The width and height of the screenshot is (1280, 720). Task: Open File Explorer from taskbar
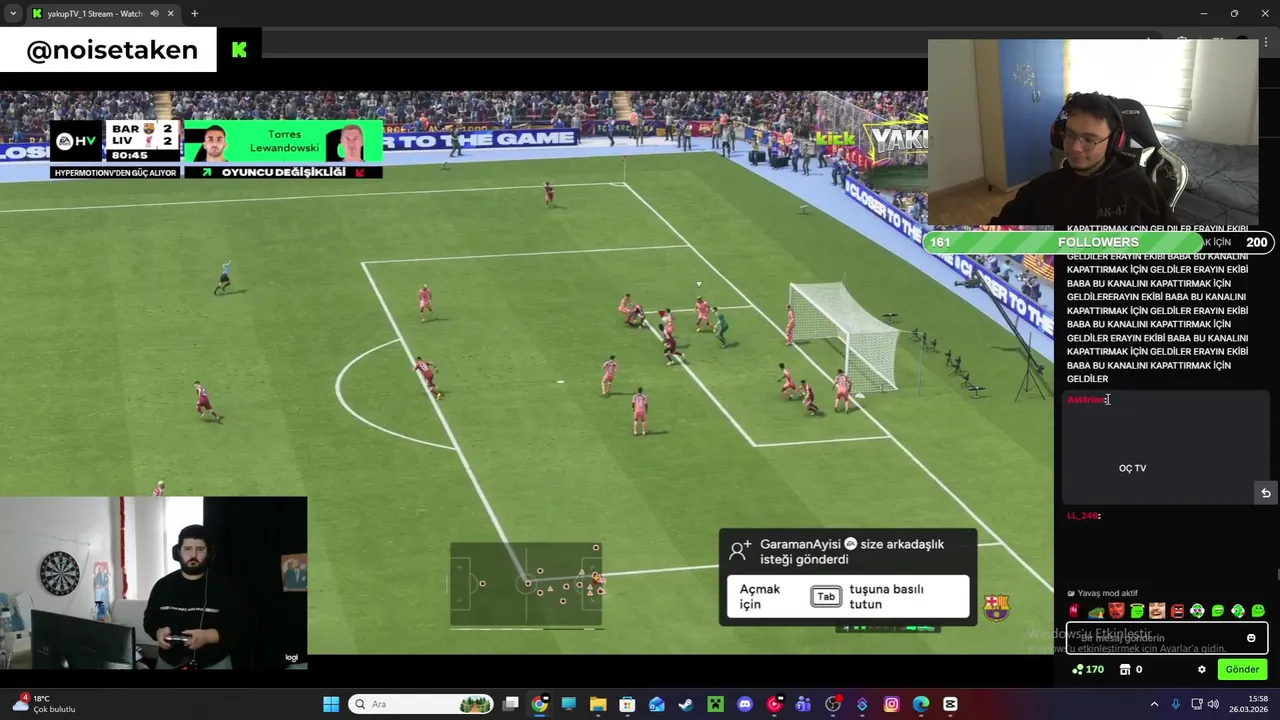[598, 704]
